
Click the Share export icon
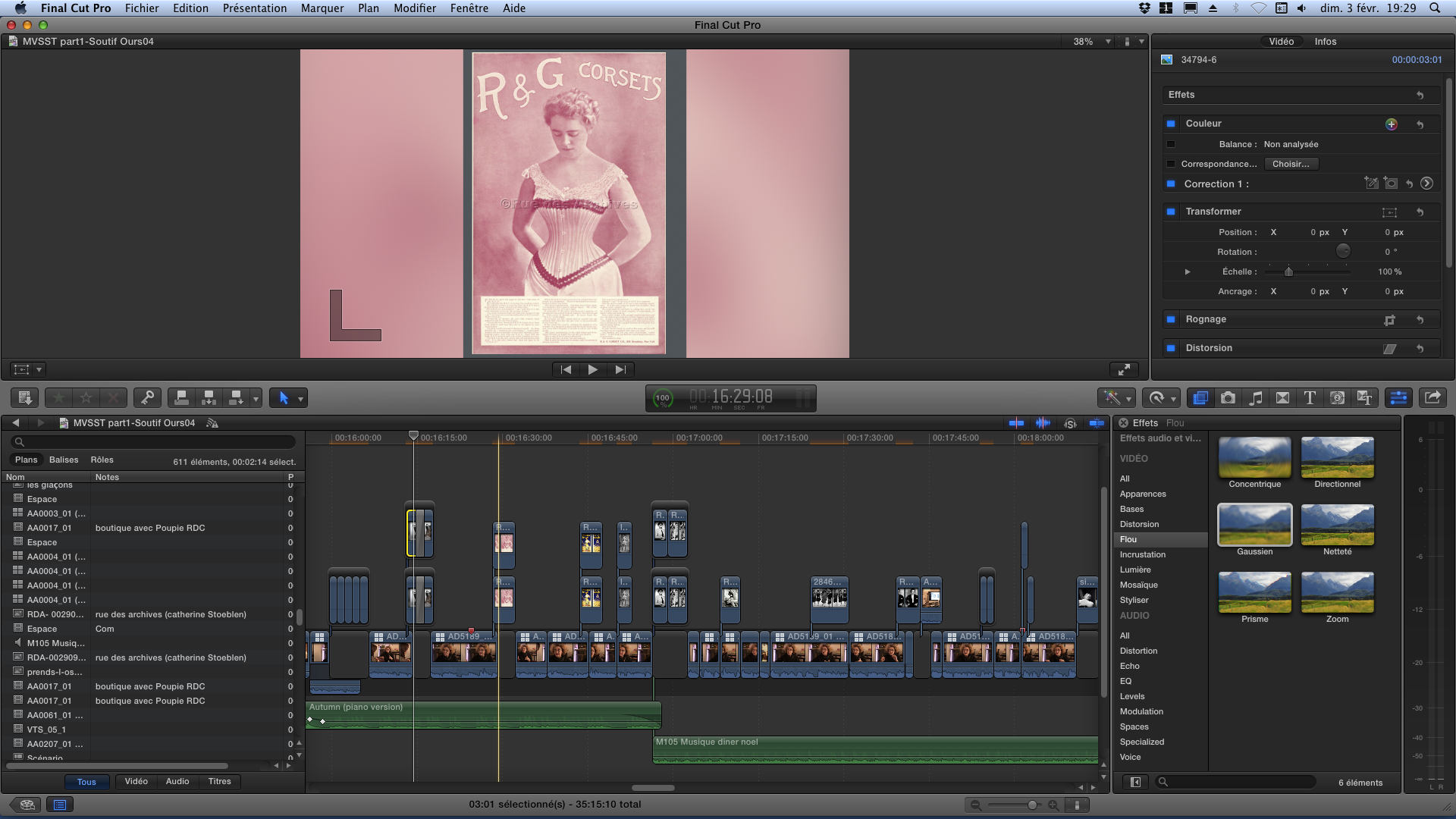(1432, 397)
